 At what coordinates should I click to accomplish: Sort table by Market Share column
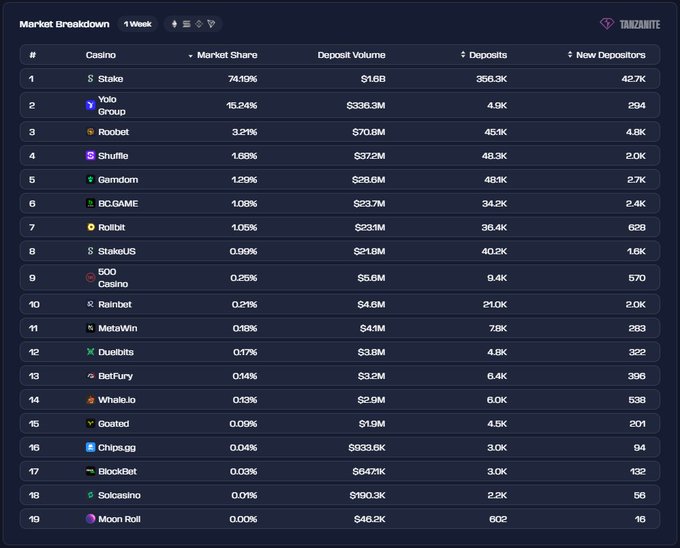point(223,55)
